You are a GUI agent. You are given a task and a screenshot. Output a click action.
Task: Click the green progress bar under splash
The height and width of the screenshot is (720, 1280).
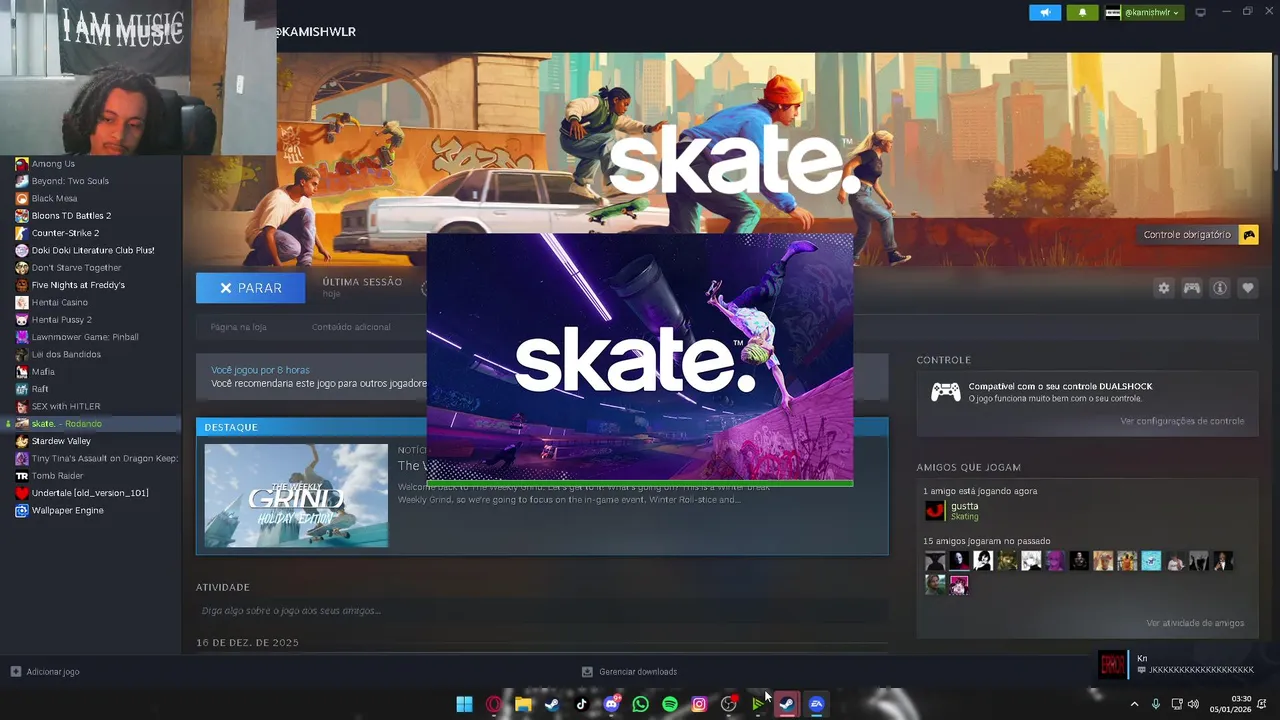coord(640,484)
